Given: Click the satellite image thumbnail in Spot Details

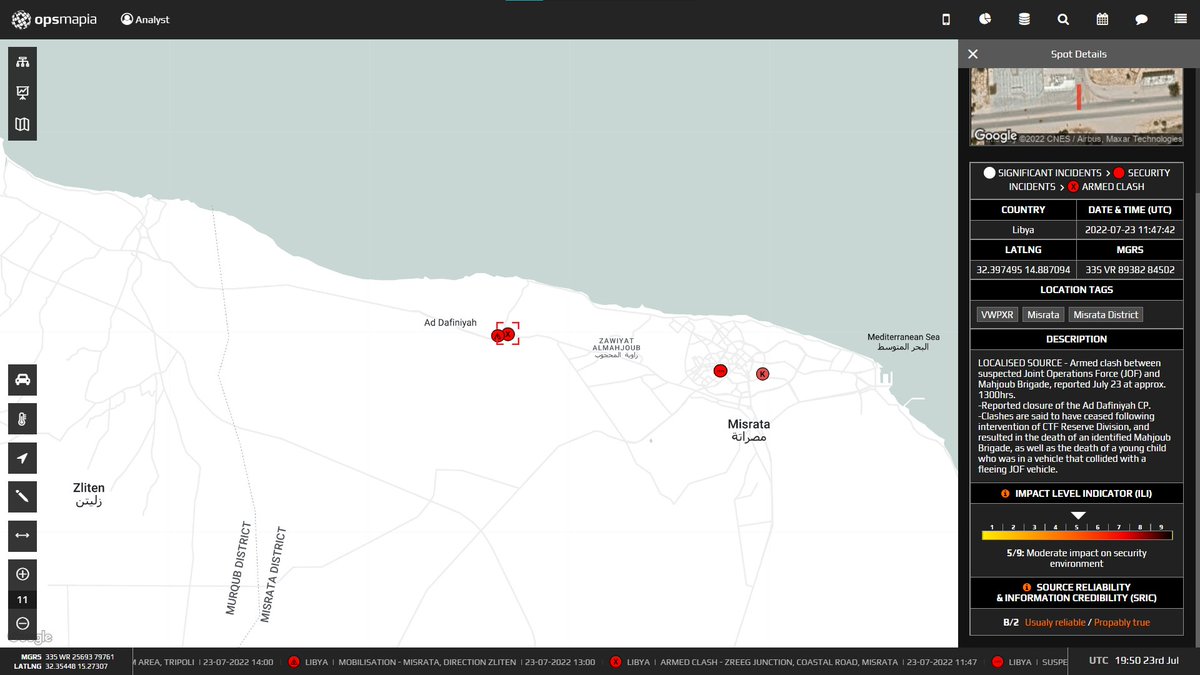Looking at the screenshot, I should point(1076,107).
